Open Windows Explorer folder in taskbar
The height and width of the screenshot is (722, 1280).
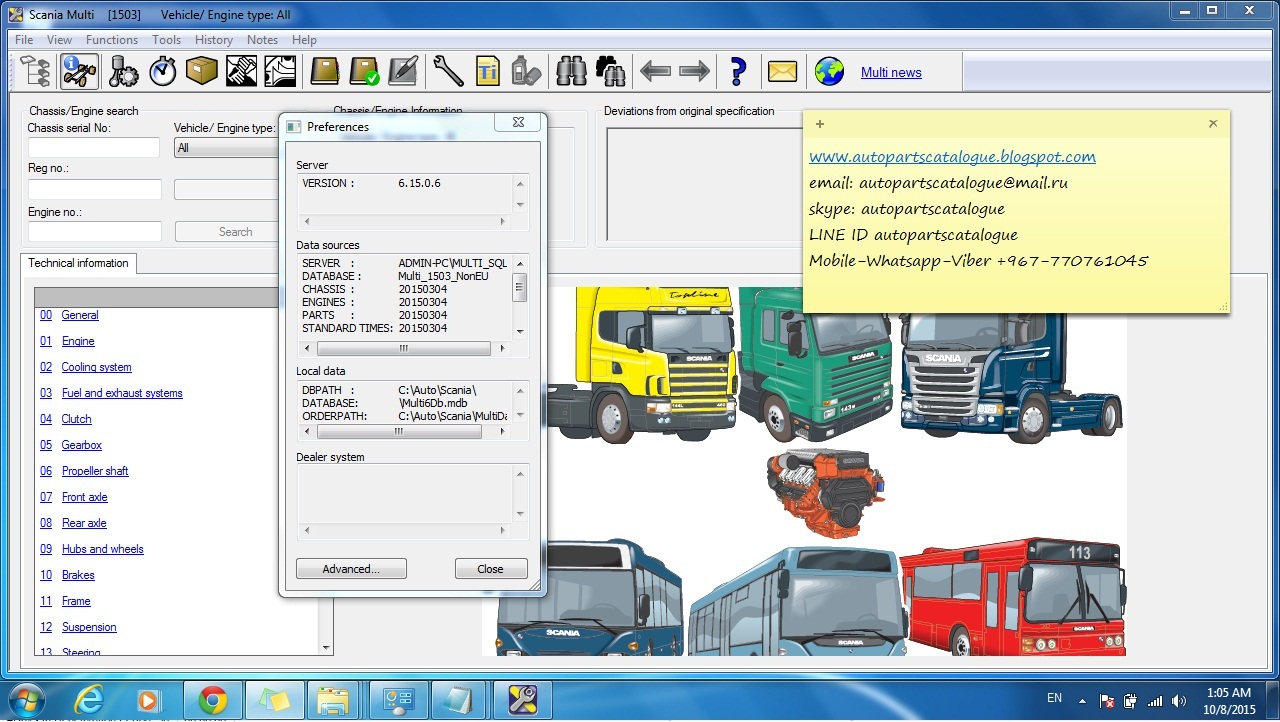coord(334,699)
